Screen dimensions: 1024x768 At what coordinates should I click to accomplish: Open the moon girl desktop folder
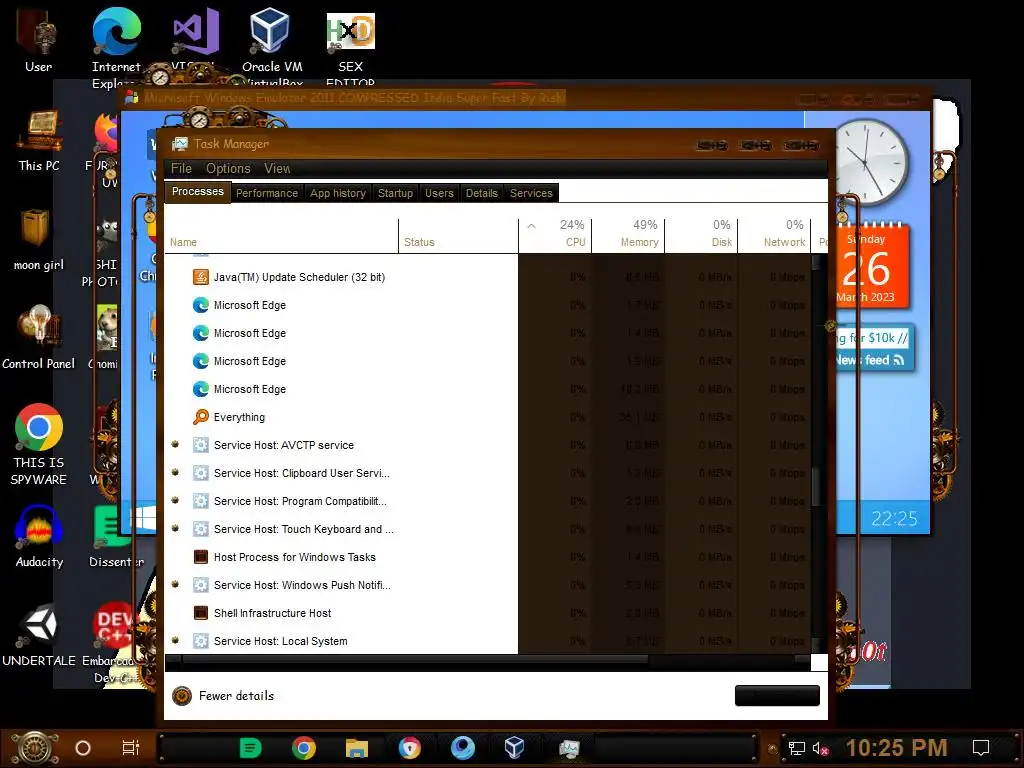(38, 239)
